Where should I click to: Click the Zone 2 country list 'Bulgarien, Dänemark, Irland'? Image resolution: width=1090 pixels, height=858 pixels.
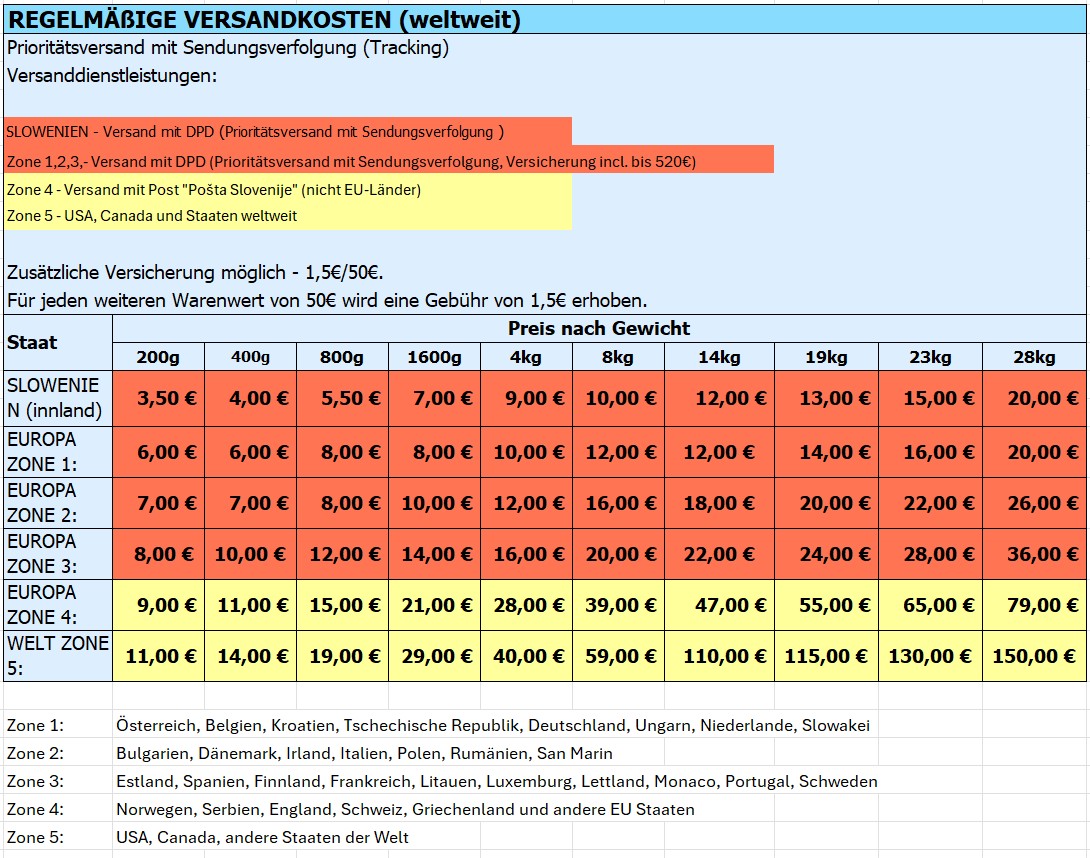tap(364, 753)
